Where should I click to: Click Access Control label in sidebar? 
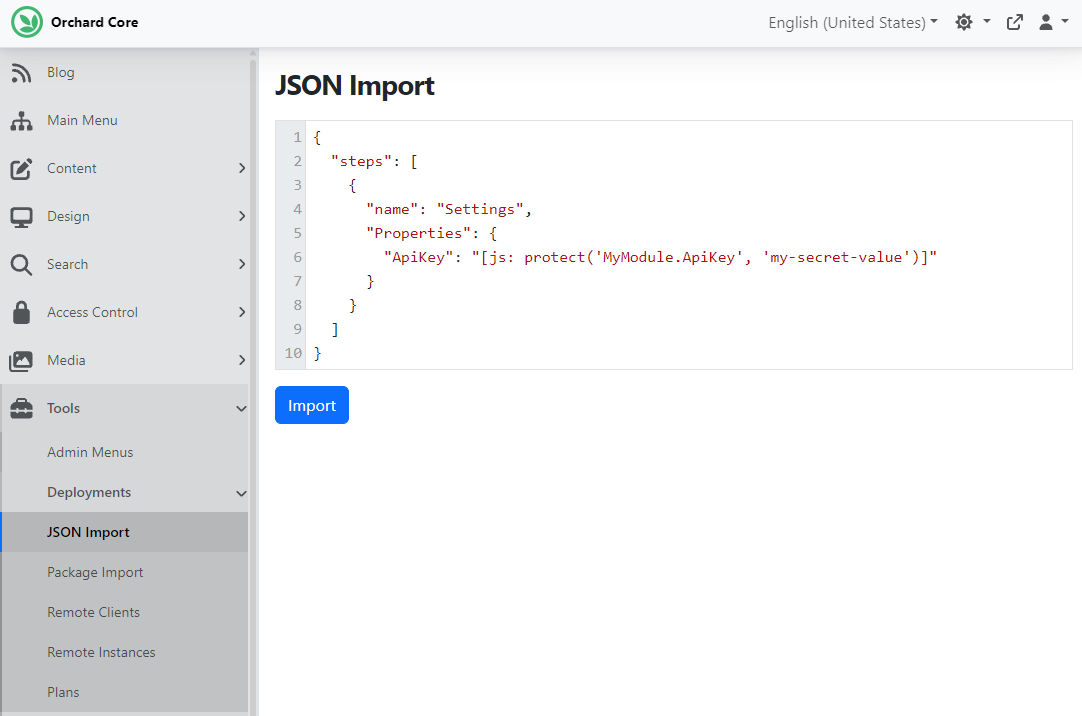coord(92,312)
